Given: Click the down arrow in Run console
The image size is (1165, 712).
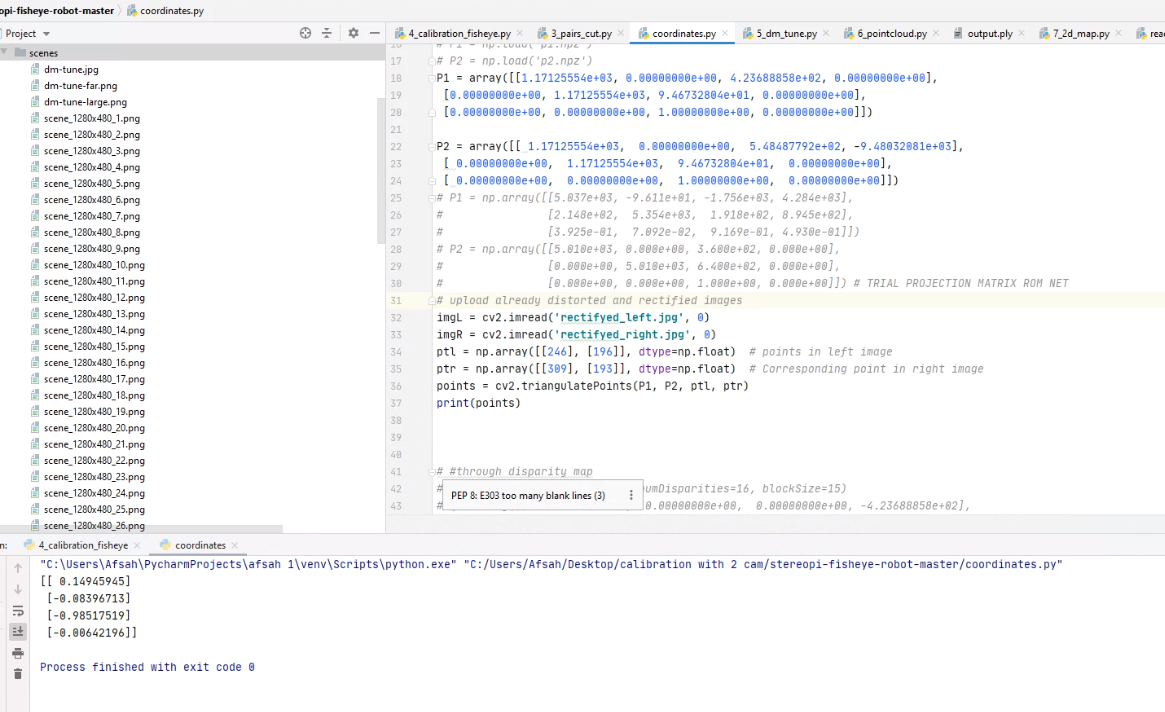Looking at the screenshot, I should 17,589.
